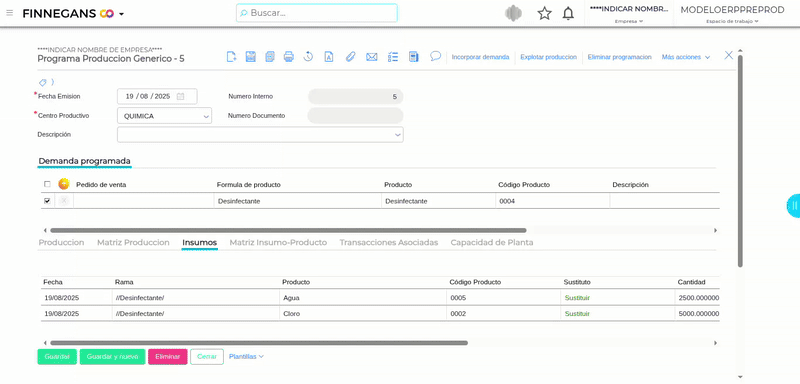Open the blue side panel handle
This screenshot has width=800, height=384.
(793, 206)
